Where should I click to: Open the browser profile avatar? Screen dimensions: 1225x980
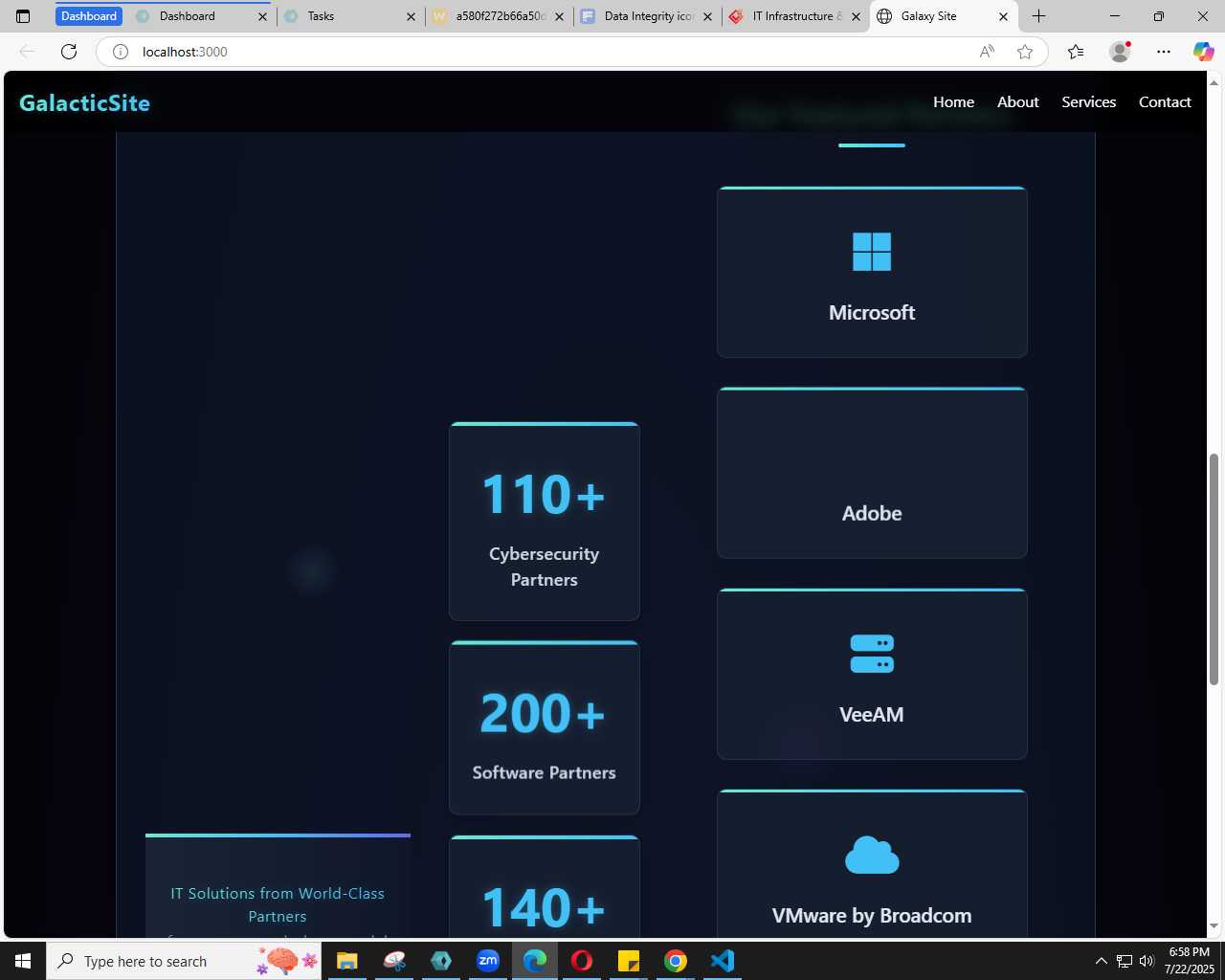[x=1120, y=52]
